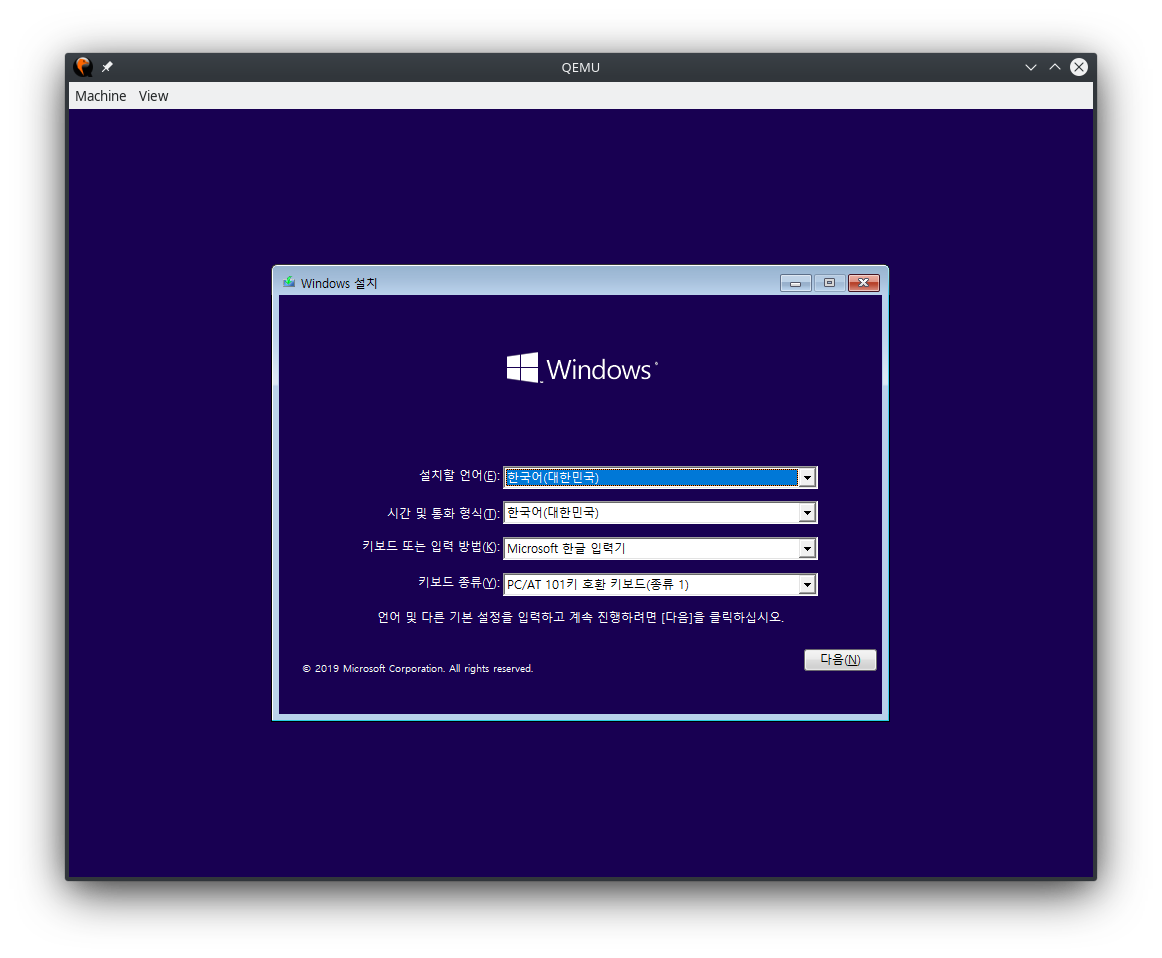Click the 시간 및 통화 형식(T) label
This screenshot has width=1162, height=958.
444,513
